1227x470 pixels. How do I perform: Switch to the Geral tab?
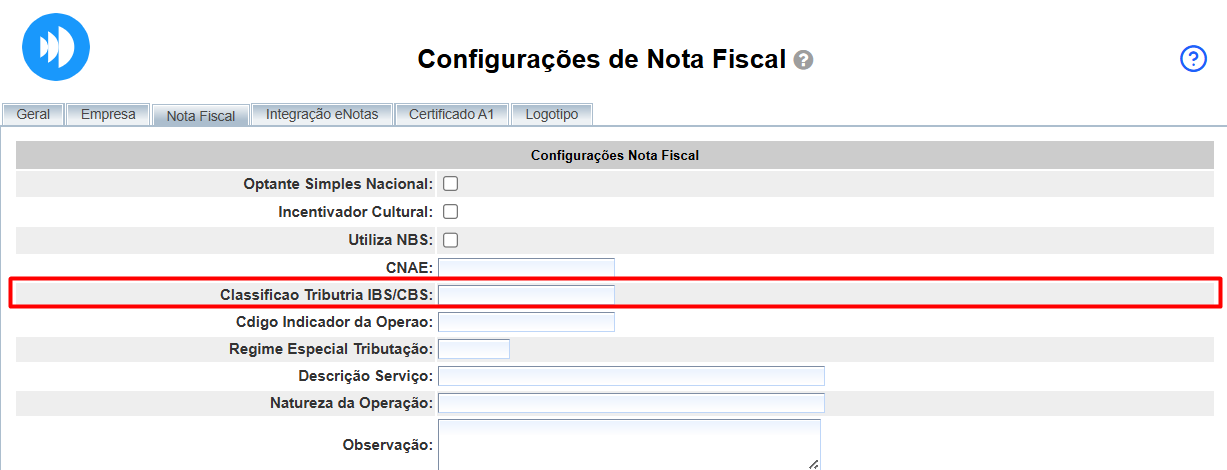coord(33,114)
